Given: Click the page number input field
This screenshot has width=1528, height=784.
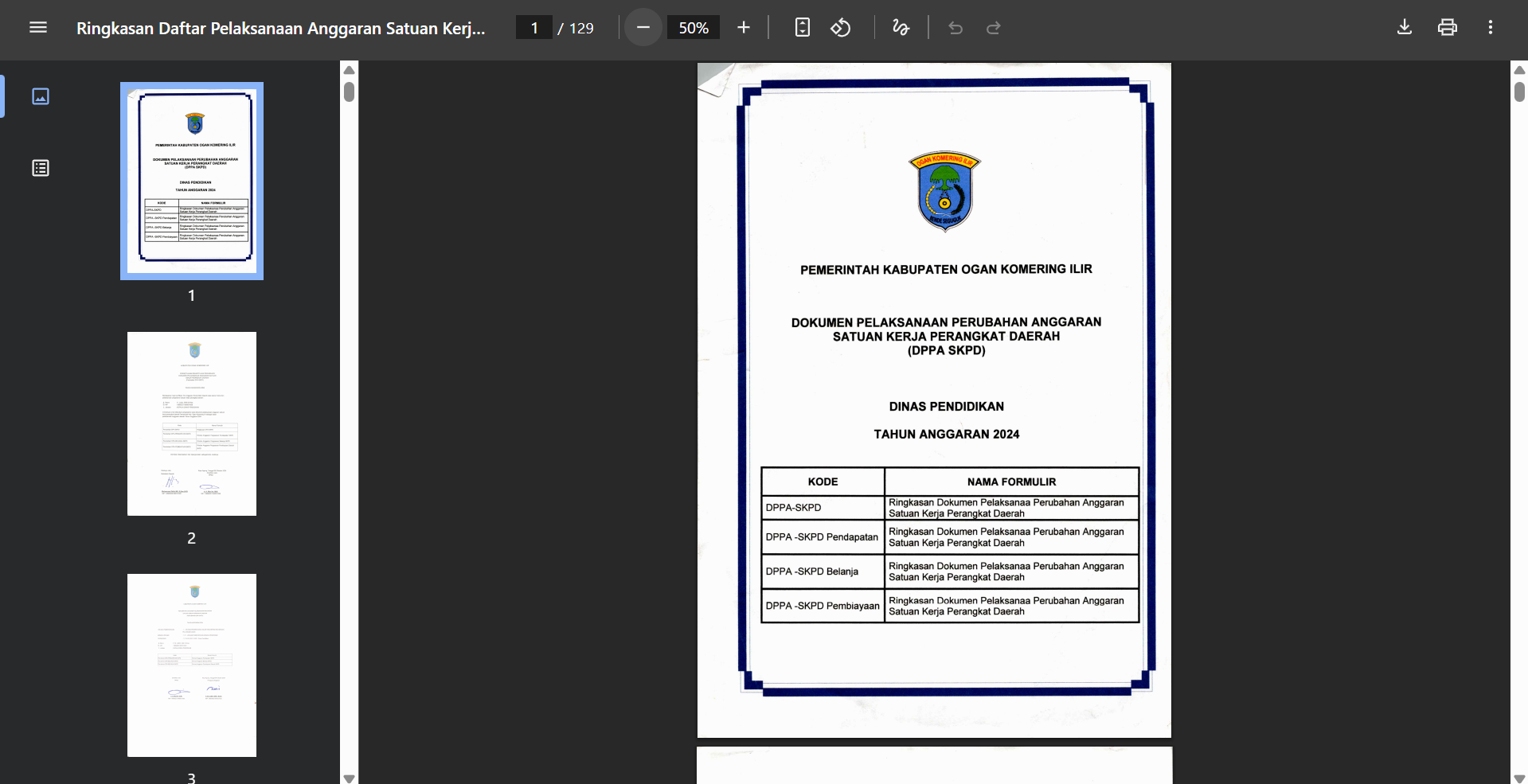Looking at the screenshot, I should (x=534, y=28).
